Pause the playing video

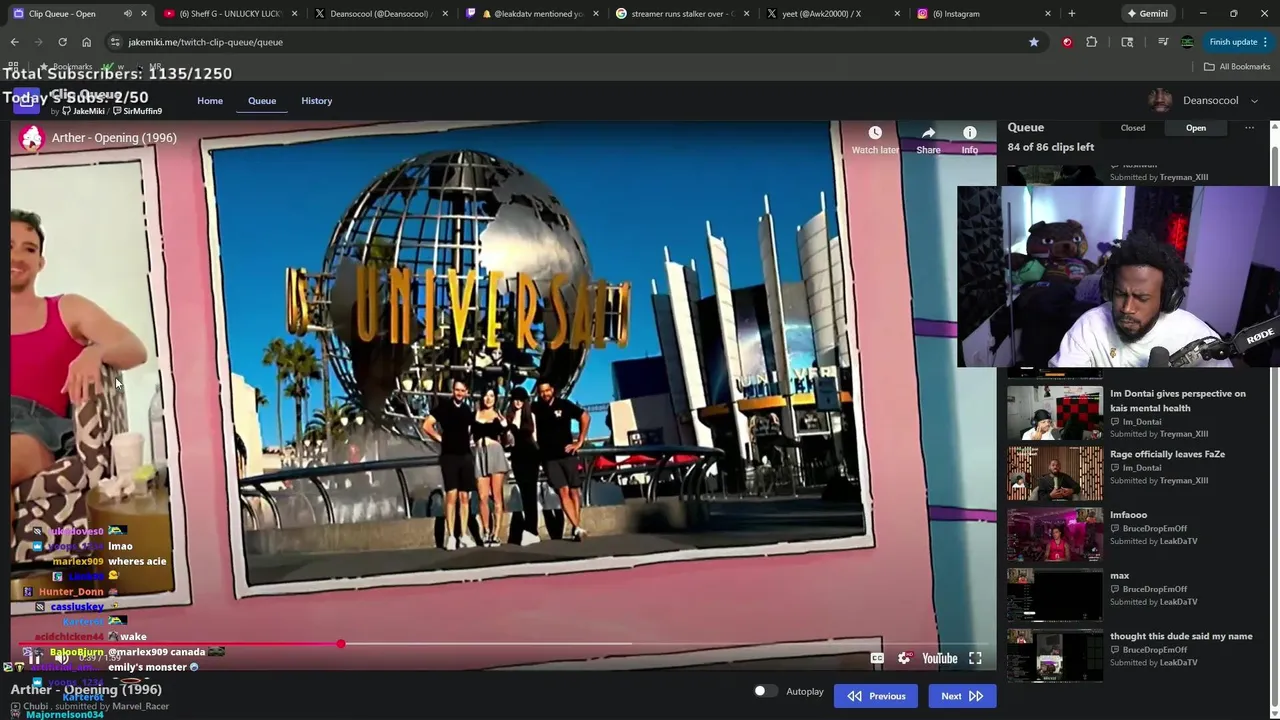34,658
